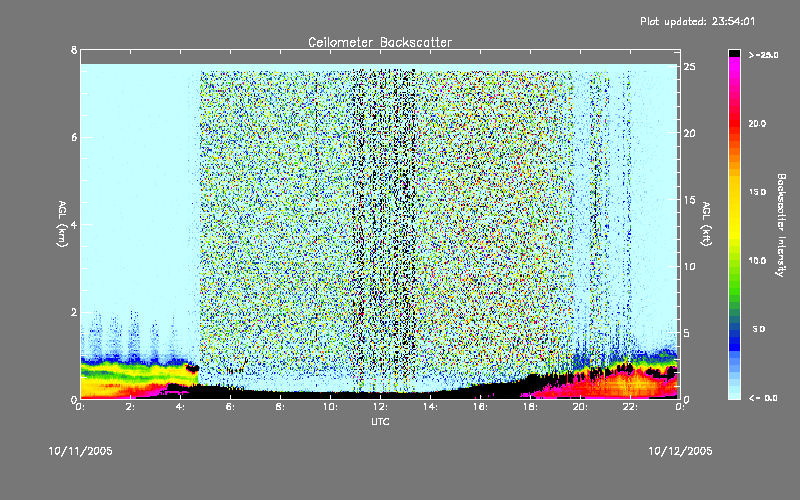Viewport: 800px width, 500px height.
Task: Click the '6' km tick label
Action: [x=74, y=137]
